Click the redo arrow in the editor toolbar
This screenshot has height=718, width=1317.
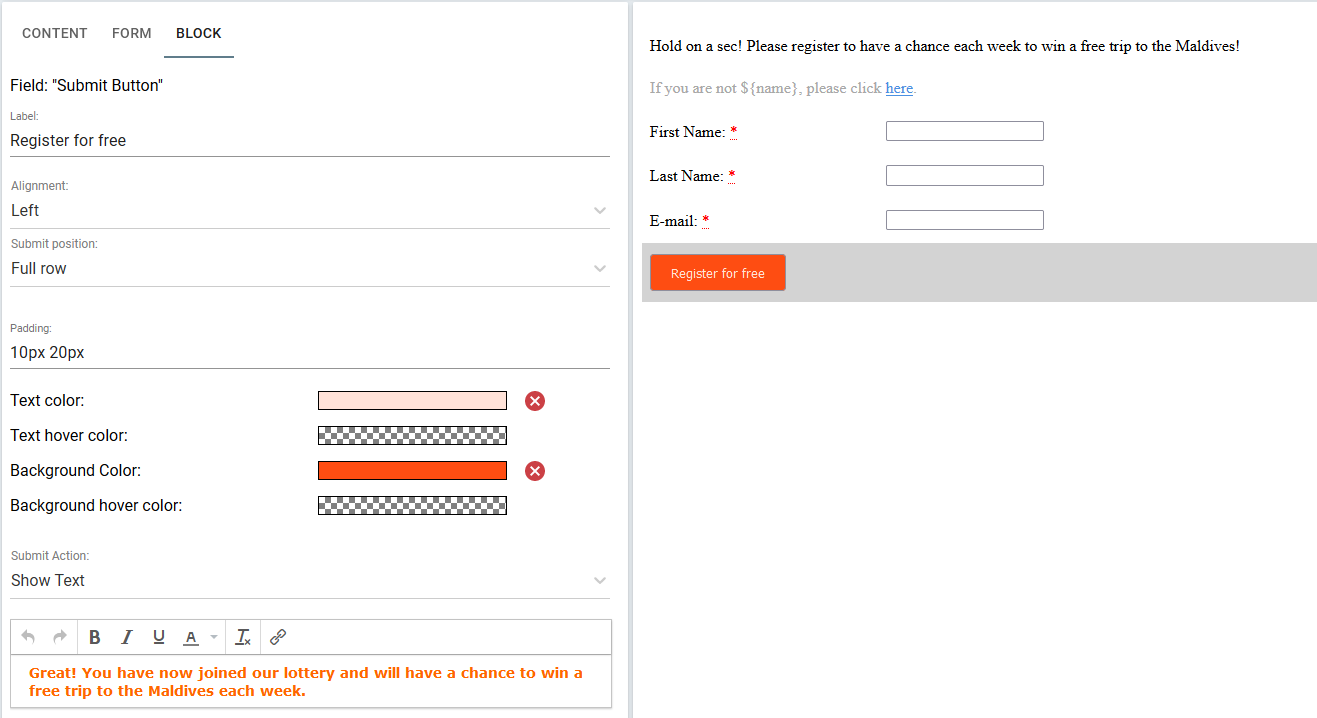60,637
